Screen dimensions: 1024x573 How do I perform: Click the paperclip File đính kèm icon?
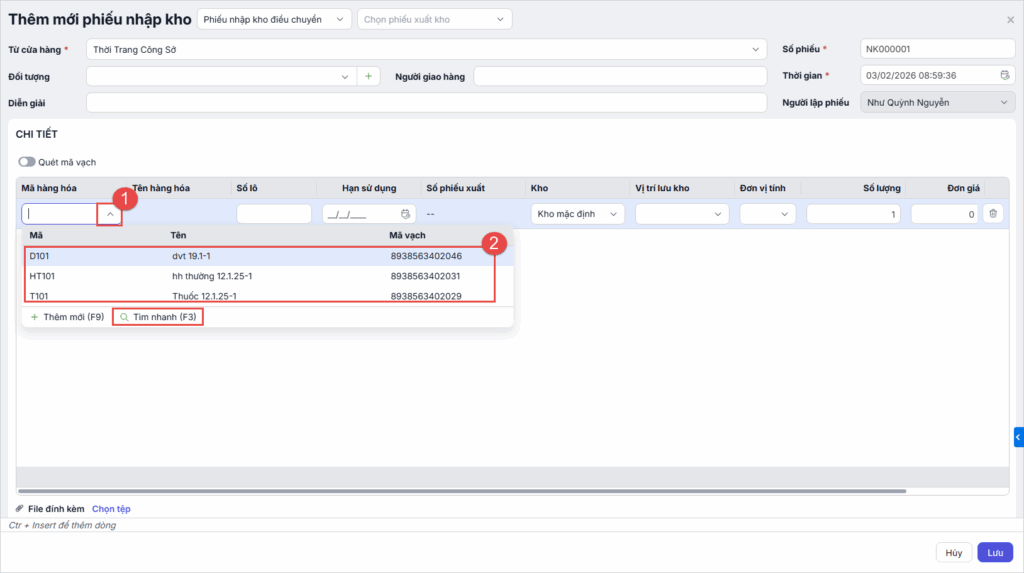coord(20,509)
